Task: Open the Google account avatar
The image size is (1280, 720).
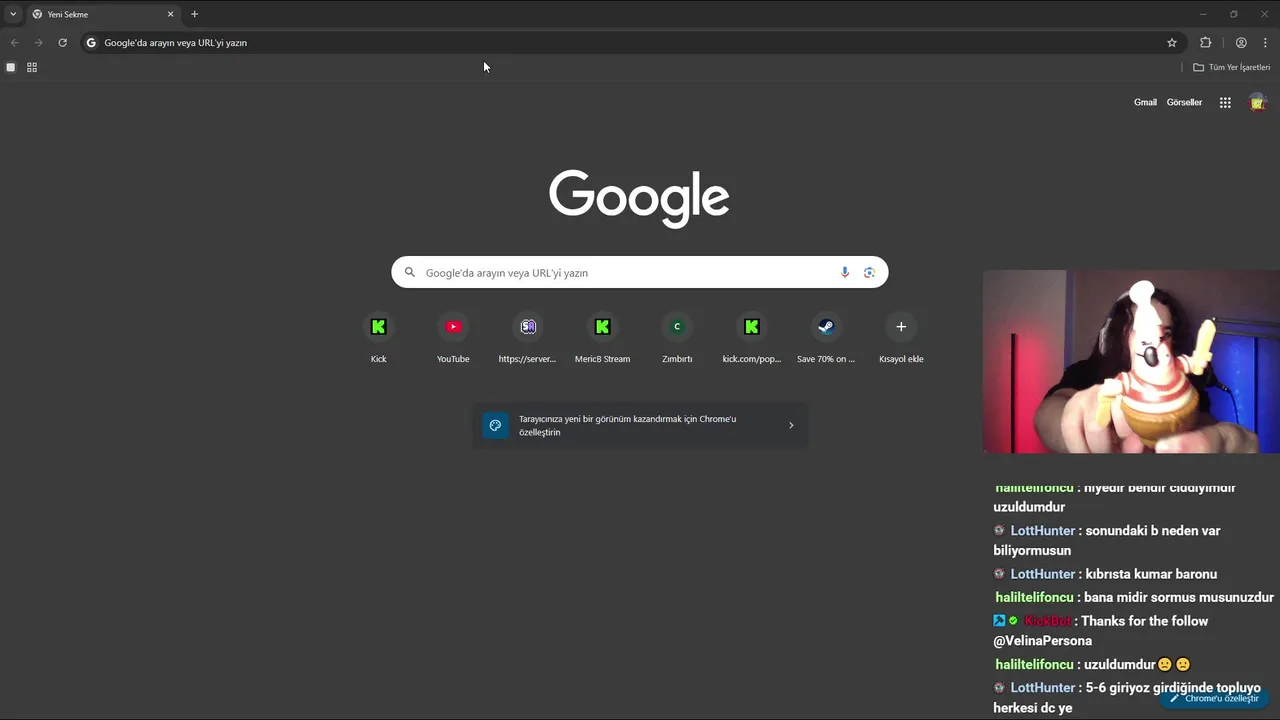Action: coord(1258,102)
